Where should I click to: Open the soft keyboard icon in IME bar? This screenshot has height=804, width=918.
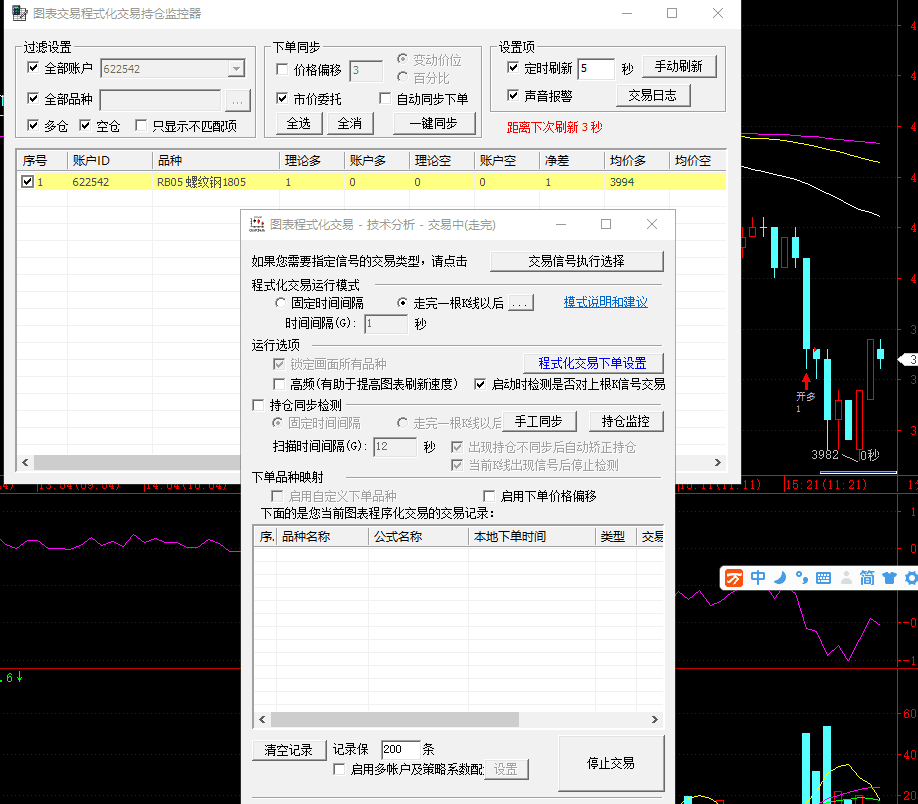pyautogui.click(x=823, y=578)
